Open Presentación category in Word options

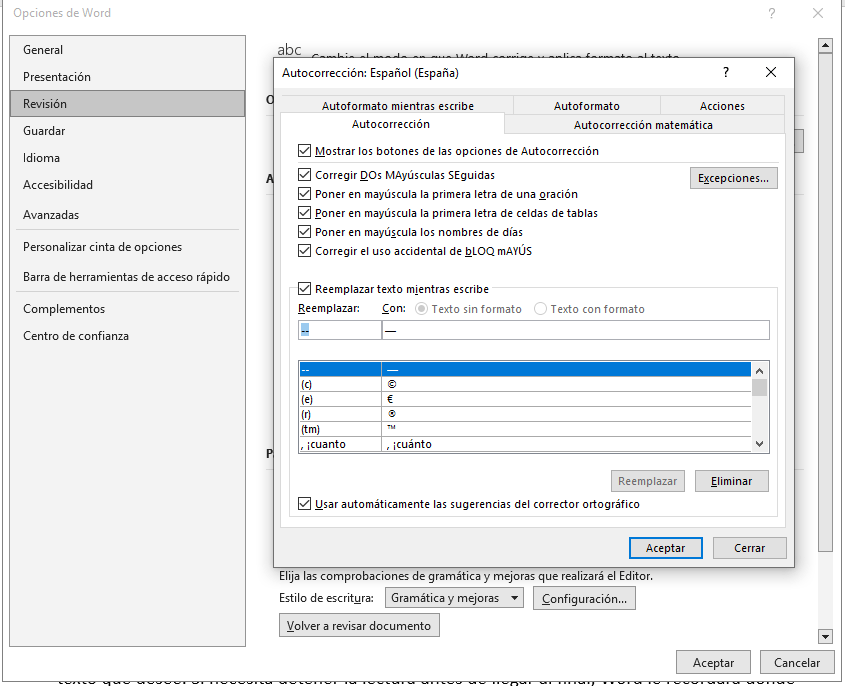[x=127, y=77]
